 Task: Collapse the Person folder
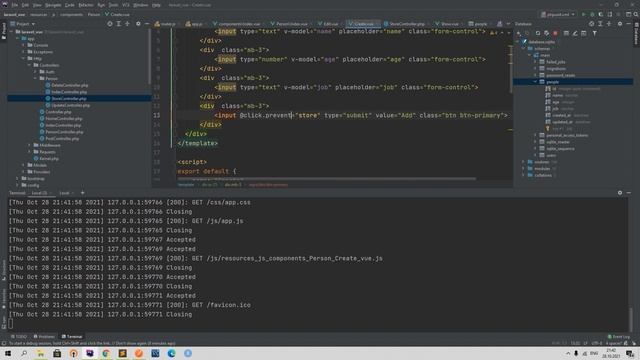36,78
